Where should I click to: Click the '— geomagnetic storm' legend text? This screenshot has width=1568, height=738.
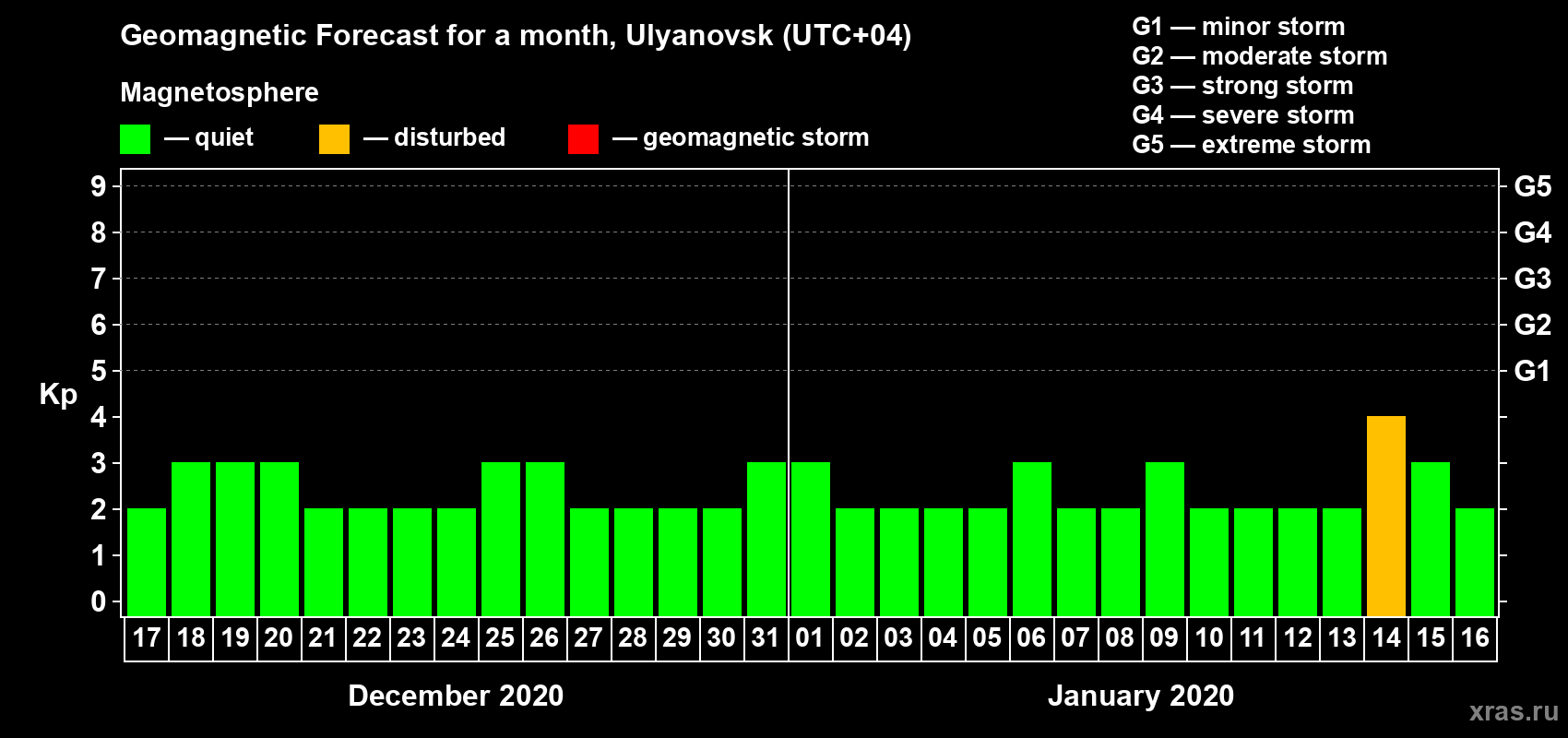pyautogui.click(x=741, y=138)
